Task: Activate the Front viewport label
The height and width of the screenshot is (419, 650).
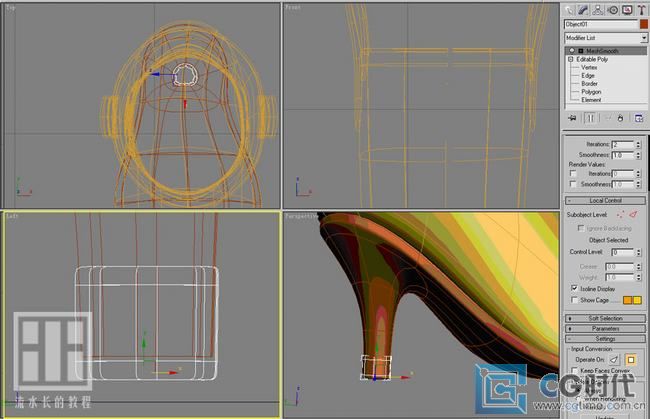Action: tap(293, 7)
